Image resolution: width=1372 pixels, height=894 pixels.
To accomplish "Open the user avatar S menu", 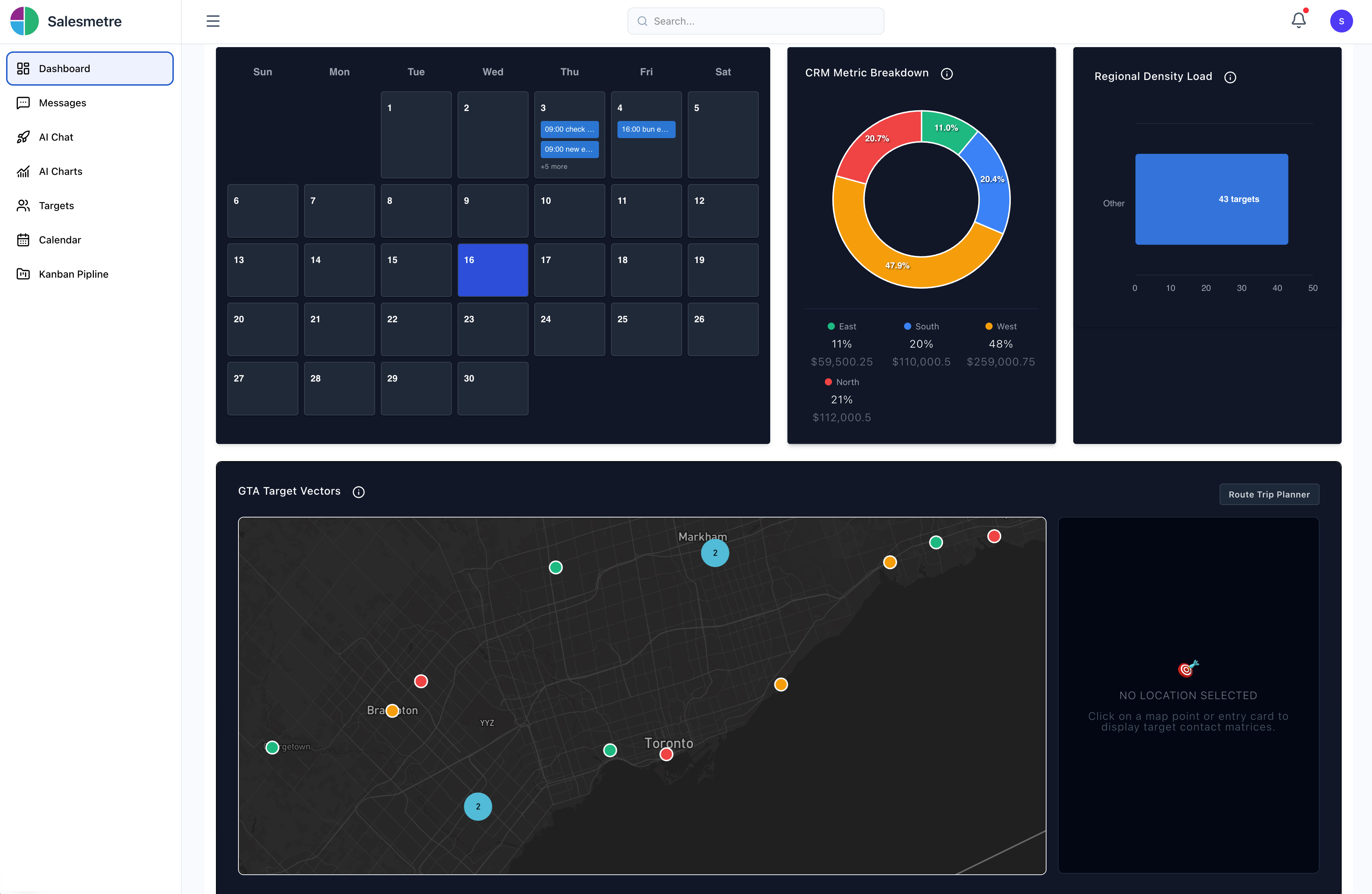I will [x=1341, y=21].
